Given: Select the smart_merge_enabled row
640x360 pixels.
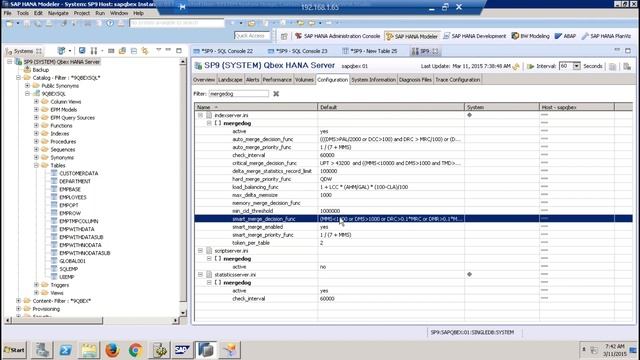Looking at the screenshot, I should pyautogui.click(x=413, y=227).
